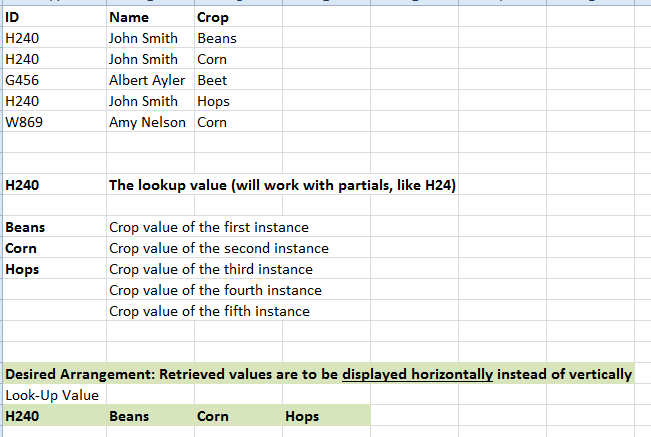Click 'Crop value of the third instance' cell
651x437 pixels.
coord(211,269)
